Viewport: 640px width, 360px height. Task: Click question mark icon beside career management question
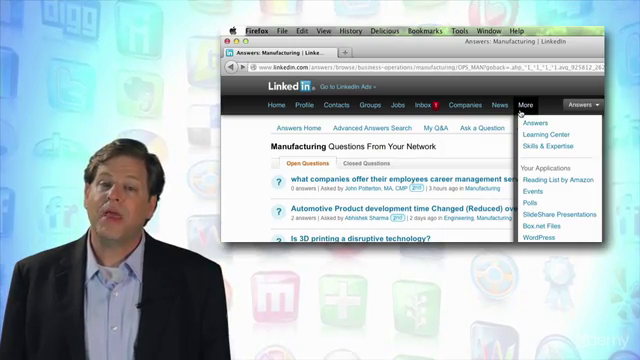point(279,182)
